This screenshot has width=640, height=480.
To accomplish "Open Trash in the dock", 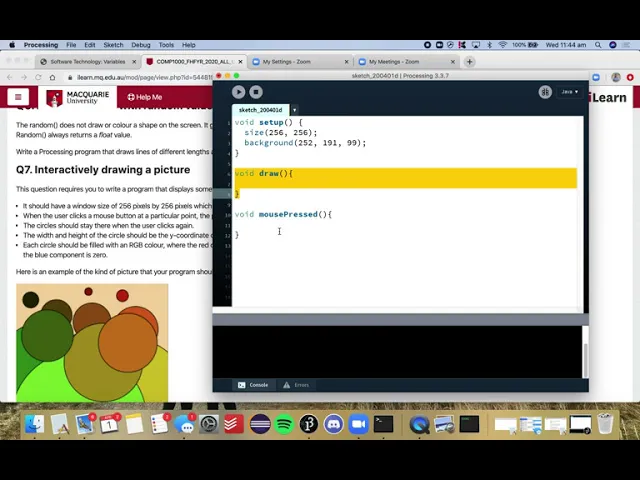I will pyautogui.click(x=605, y=424).
